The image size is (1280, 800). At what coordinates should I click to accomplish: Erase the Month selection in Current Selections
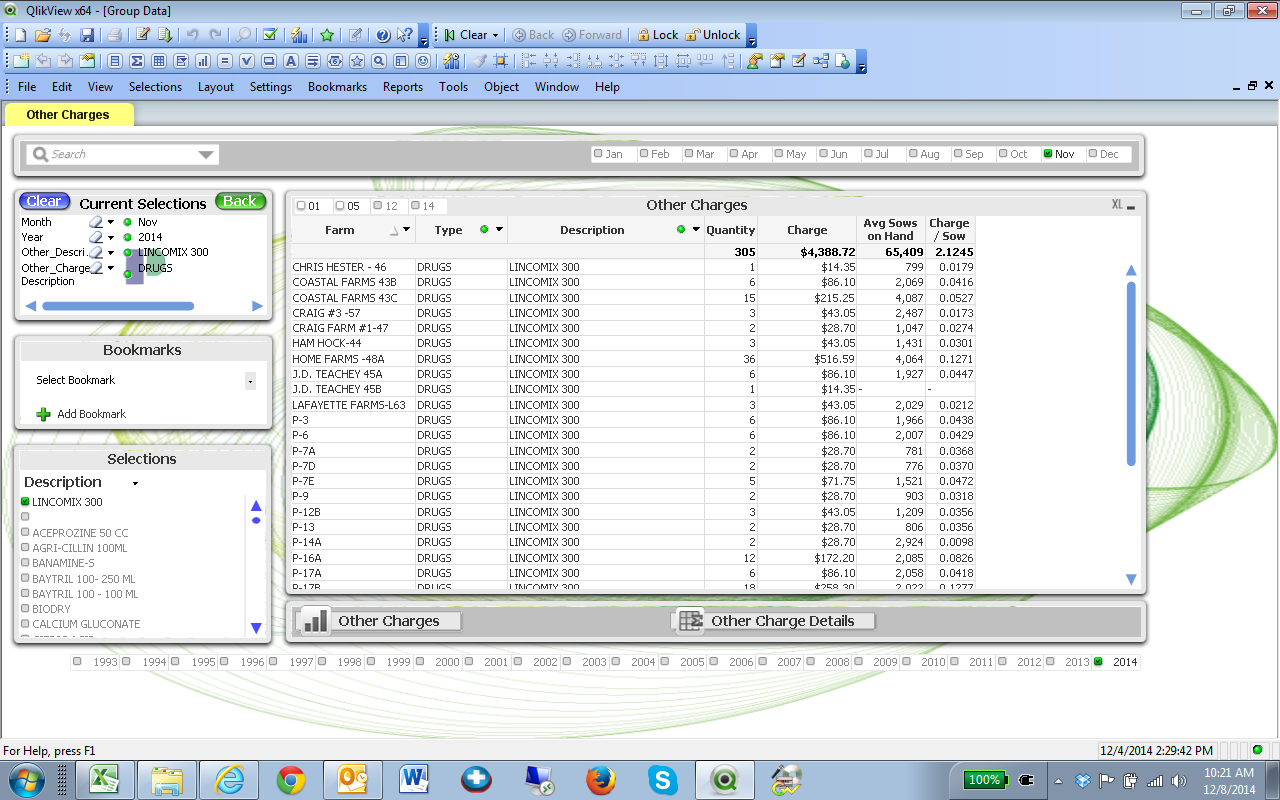(96, 222)
